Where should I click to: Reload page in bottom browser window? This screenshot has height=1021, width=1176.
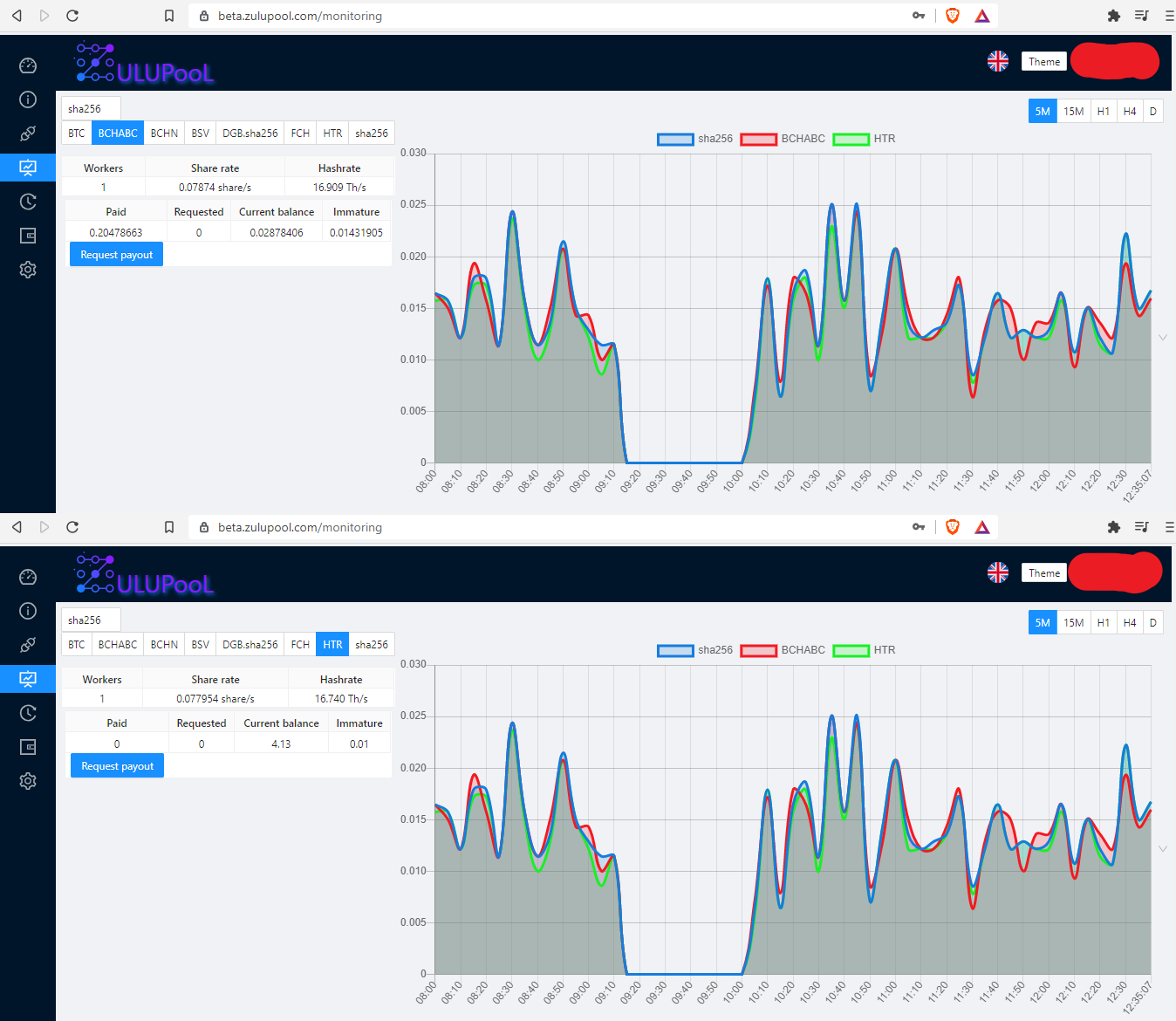click(x=72, y=527)
